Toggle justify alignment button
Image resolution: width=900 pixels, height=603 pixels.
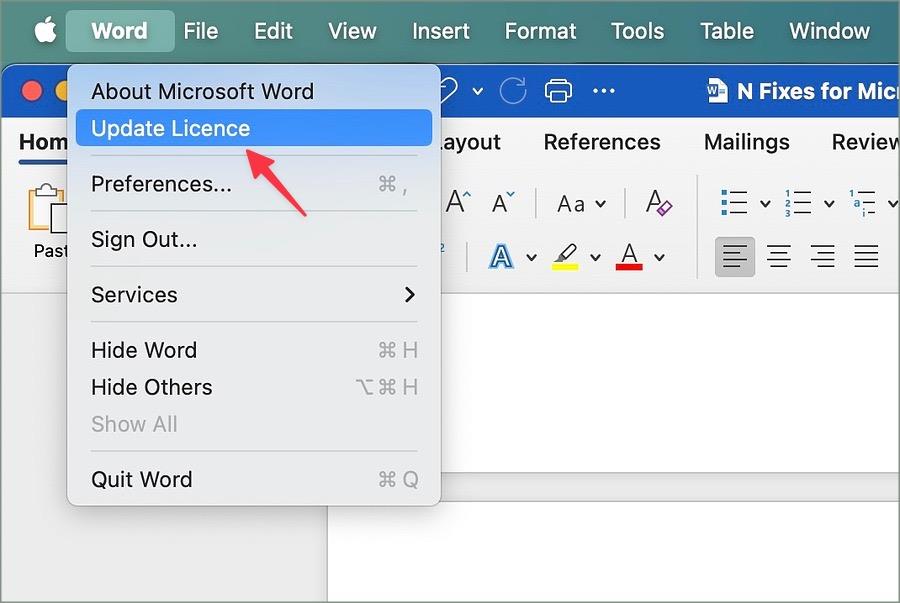[866, 256]
